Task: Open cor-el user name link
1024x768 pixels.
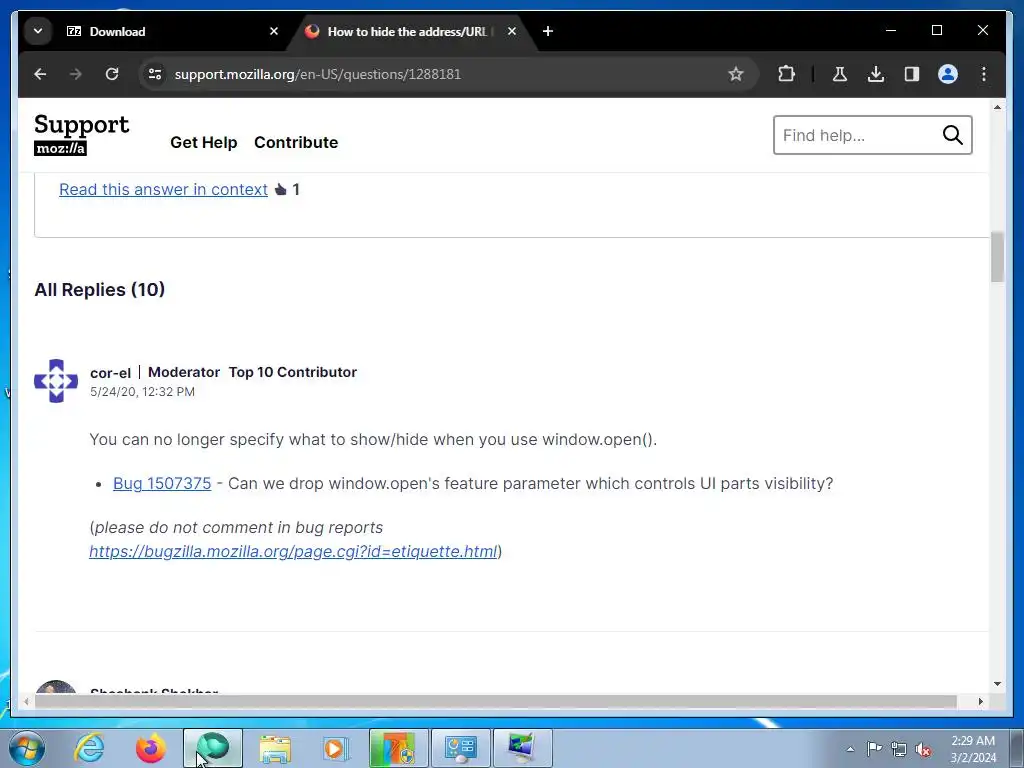Action: [110, 372]
